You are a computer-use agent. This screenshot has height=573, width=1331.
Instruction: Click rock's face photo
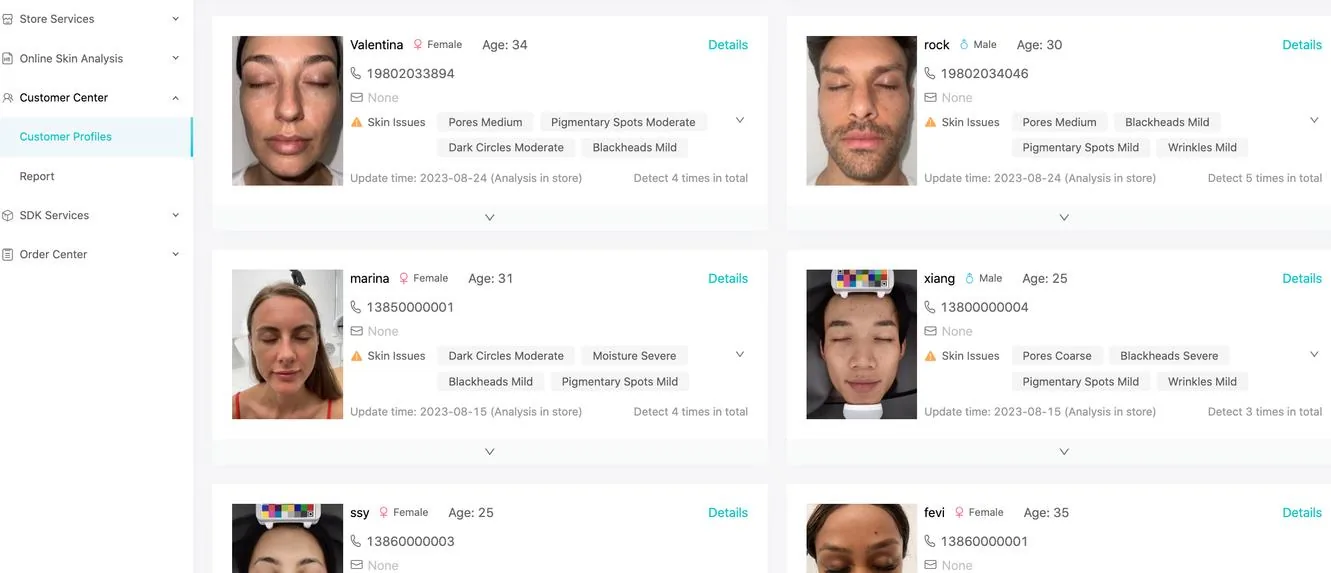point(862,111)
